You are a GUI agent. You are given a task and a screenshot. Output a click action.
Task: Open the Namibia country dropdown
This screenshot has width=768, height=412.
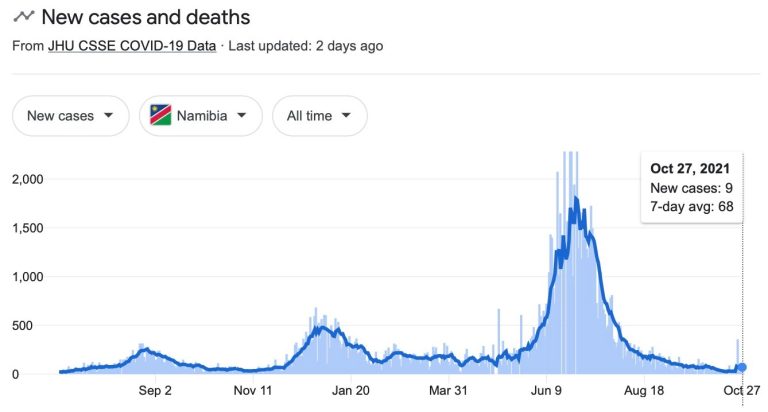tap(200, 116)
